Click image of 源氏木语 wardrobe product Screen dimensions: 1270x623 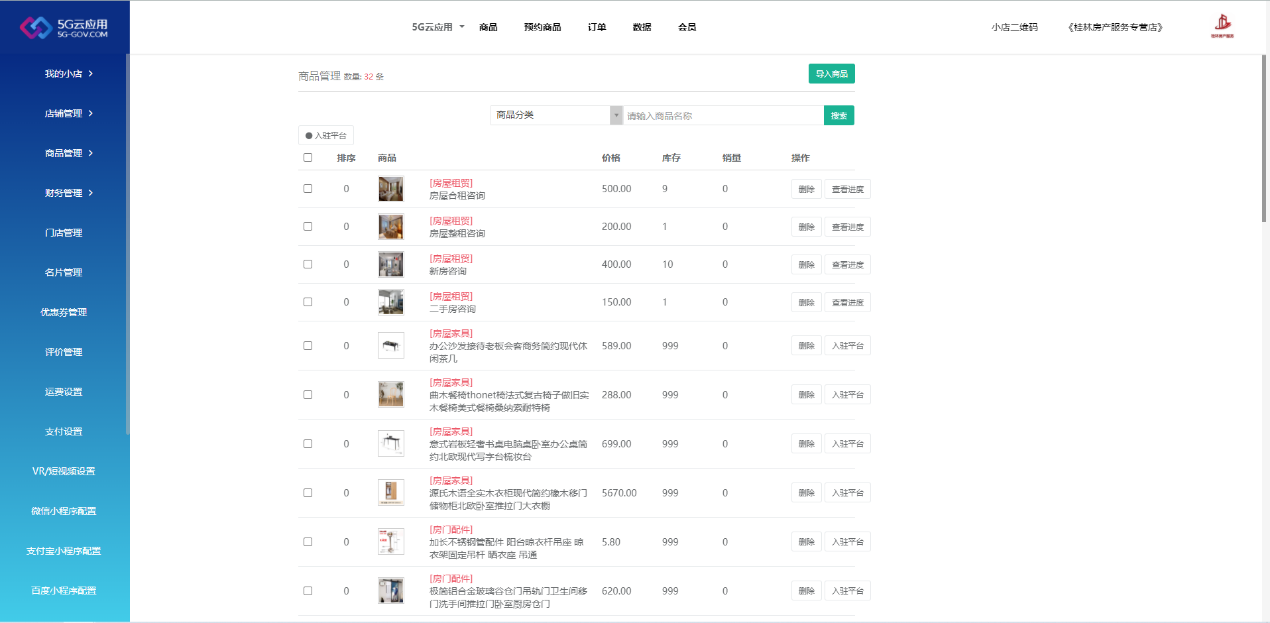click(x=391, y=493)
